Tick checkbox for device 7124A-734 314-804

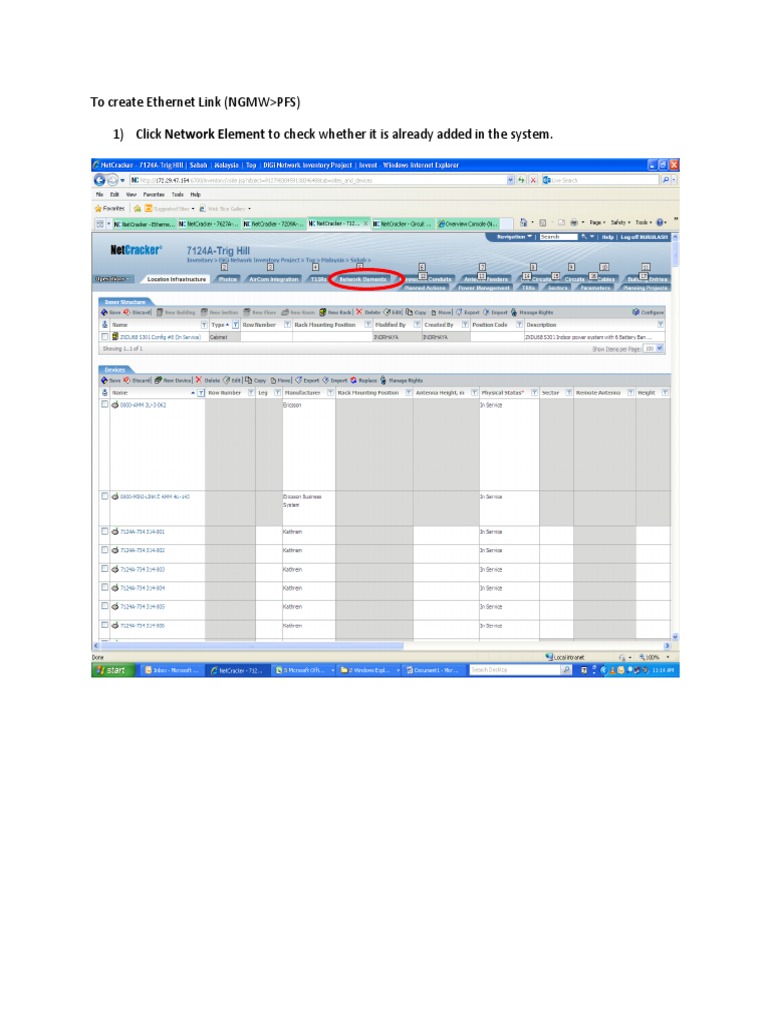tap(104, 587)
